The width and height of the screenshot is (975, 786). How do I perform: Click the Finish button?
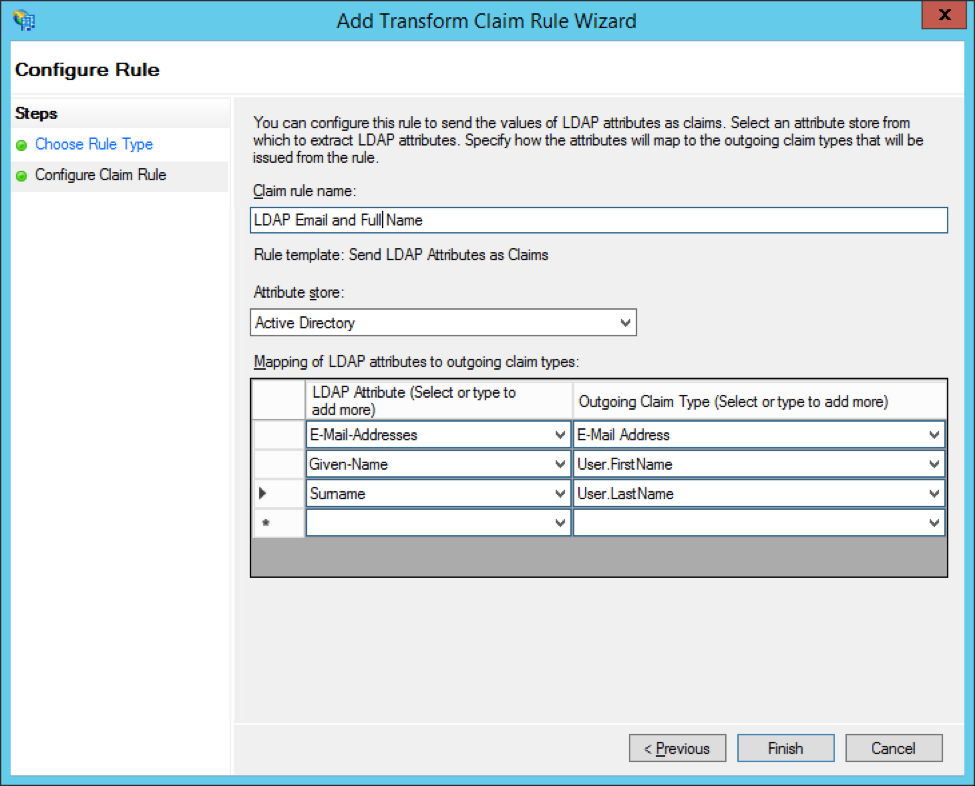tap(785, 748)
